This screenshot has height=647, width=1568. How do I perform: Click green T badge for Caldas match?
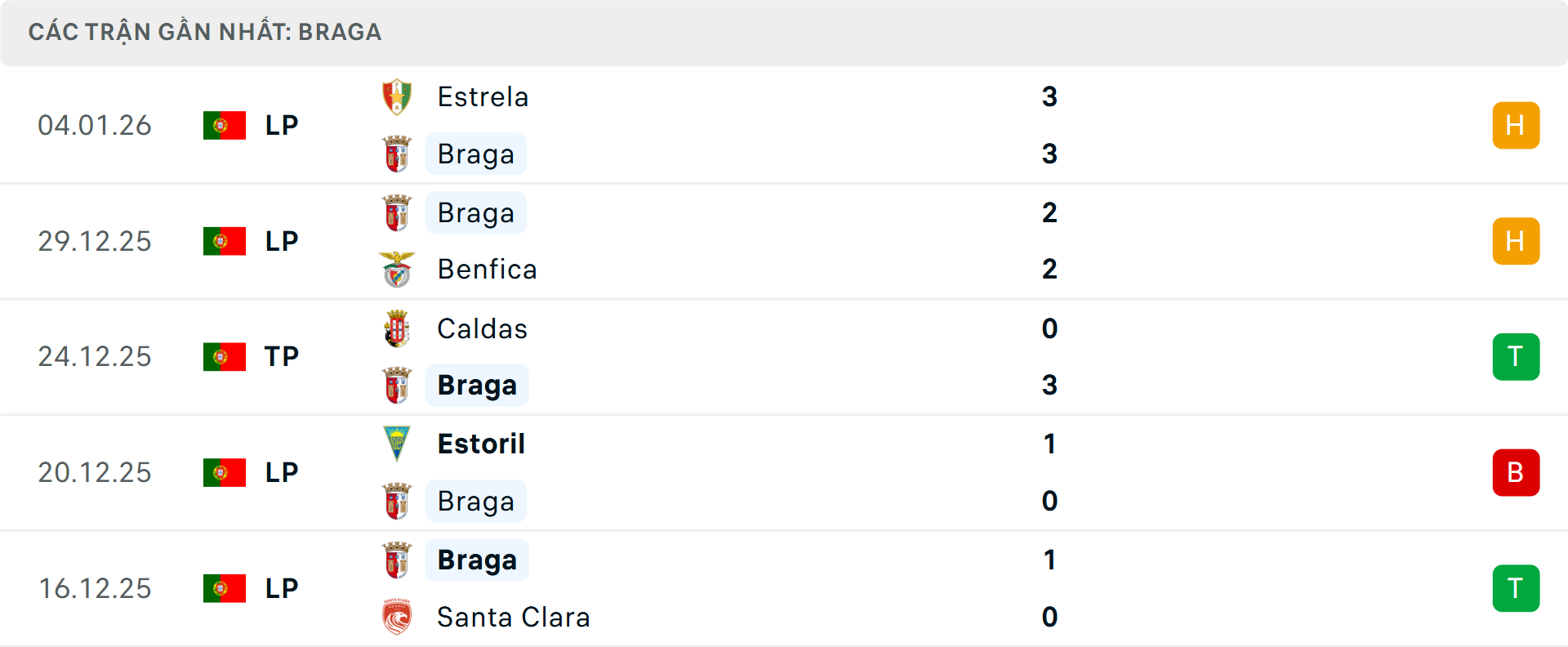pos(1516,357)
